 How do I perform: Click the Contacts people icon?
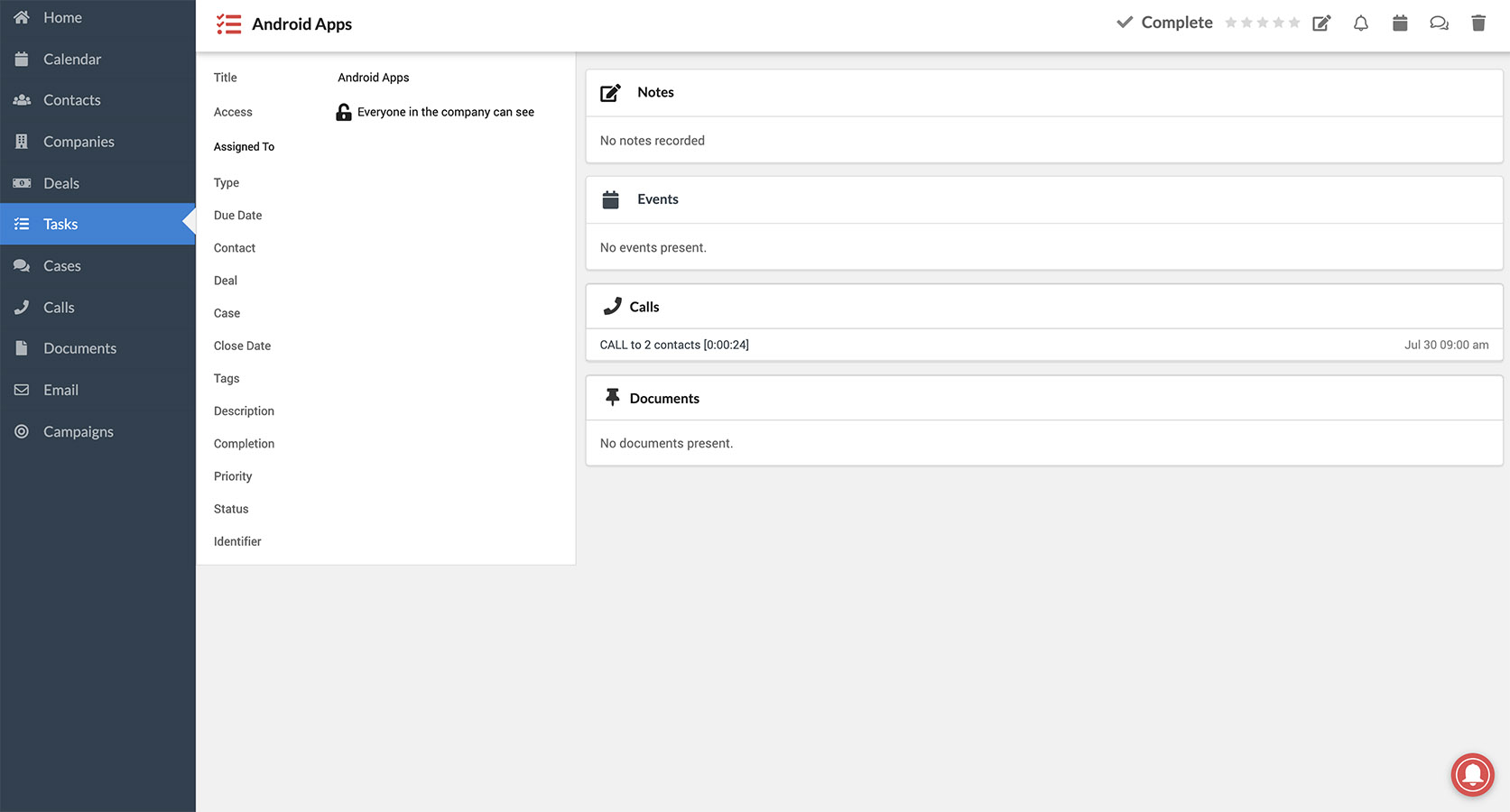22,100
